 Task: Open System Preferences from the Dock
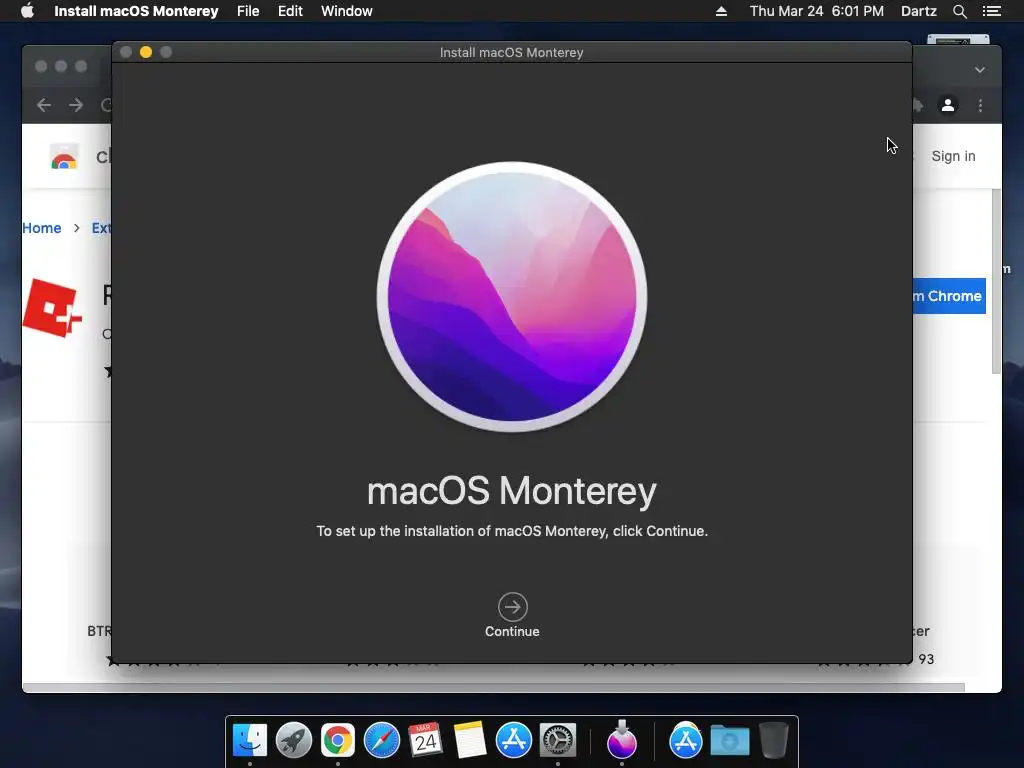click(x=558, y=740)
